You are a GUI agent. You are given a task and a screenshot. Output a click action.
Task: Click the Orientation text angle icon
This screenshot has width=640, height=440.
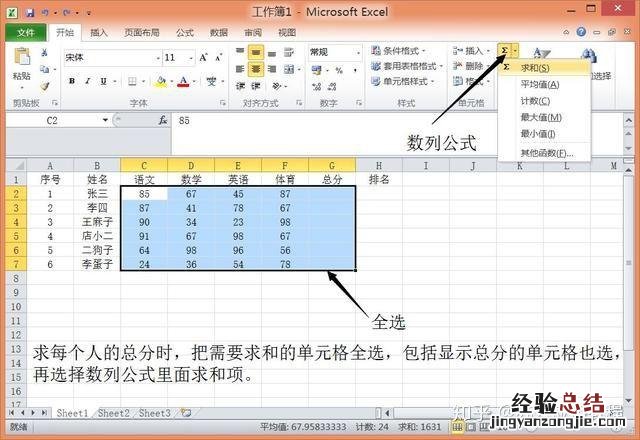pos(277,86)
